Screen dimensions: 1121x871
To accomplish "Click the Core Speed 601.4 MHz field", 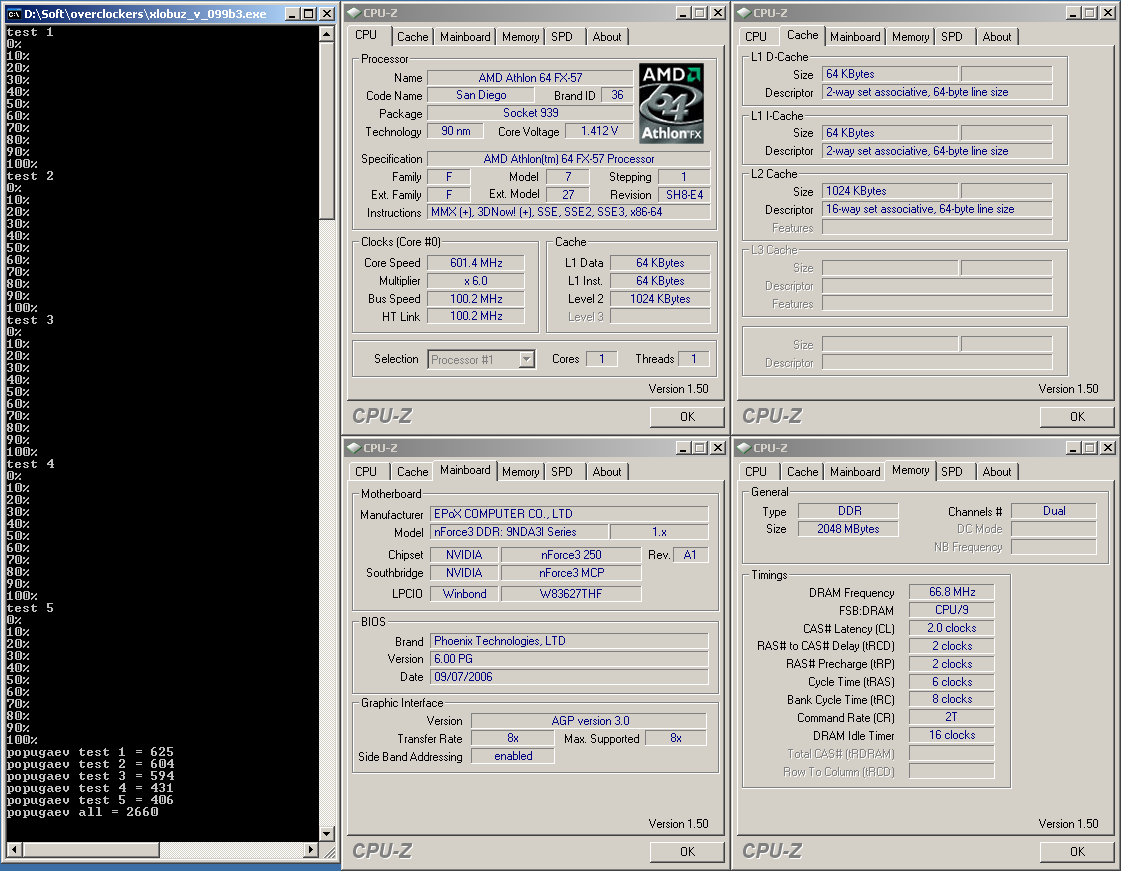I will click(x=476, y=263).
